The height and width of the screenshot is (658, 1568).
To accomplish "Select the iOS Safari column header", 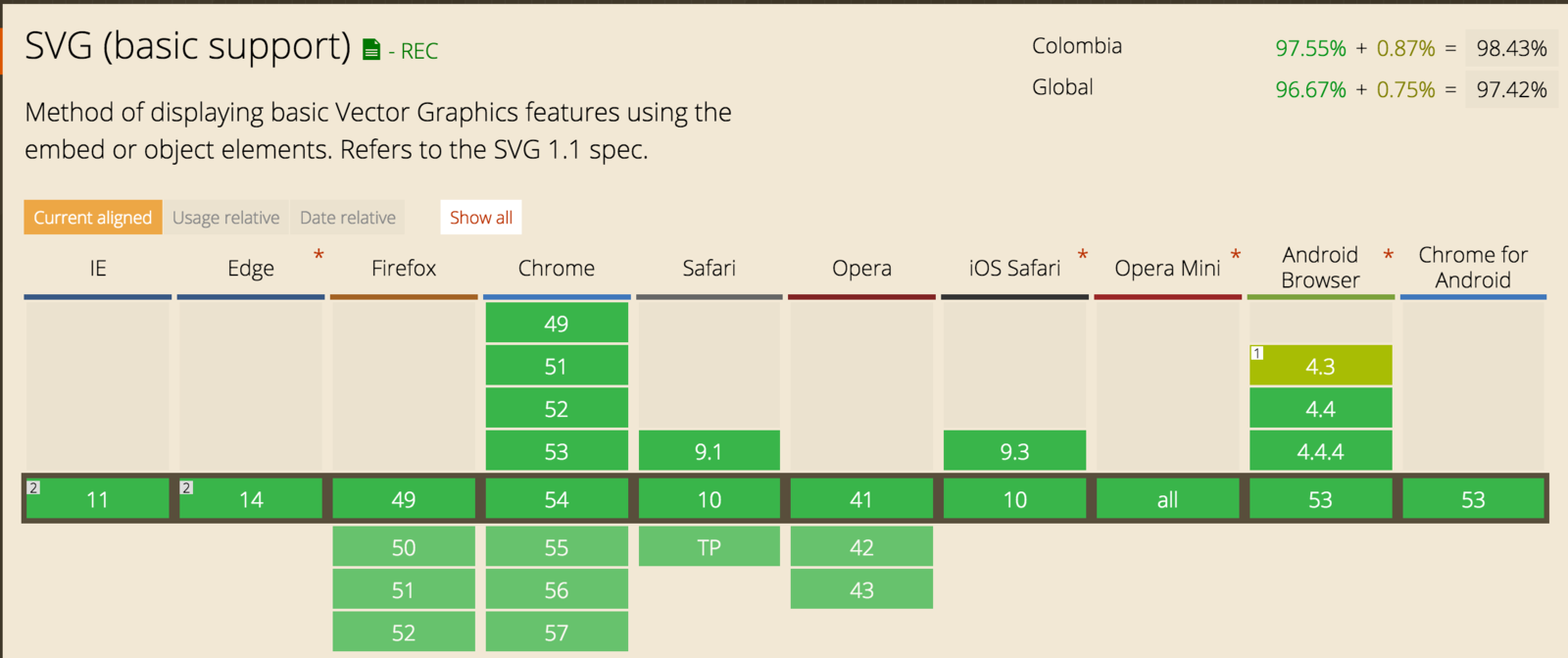I will [x=1014, y=269].
